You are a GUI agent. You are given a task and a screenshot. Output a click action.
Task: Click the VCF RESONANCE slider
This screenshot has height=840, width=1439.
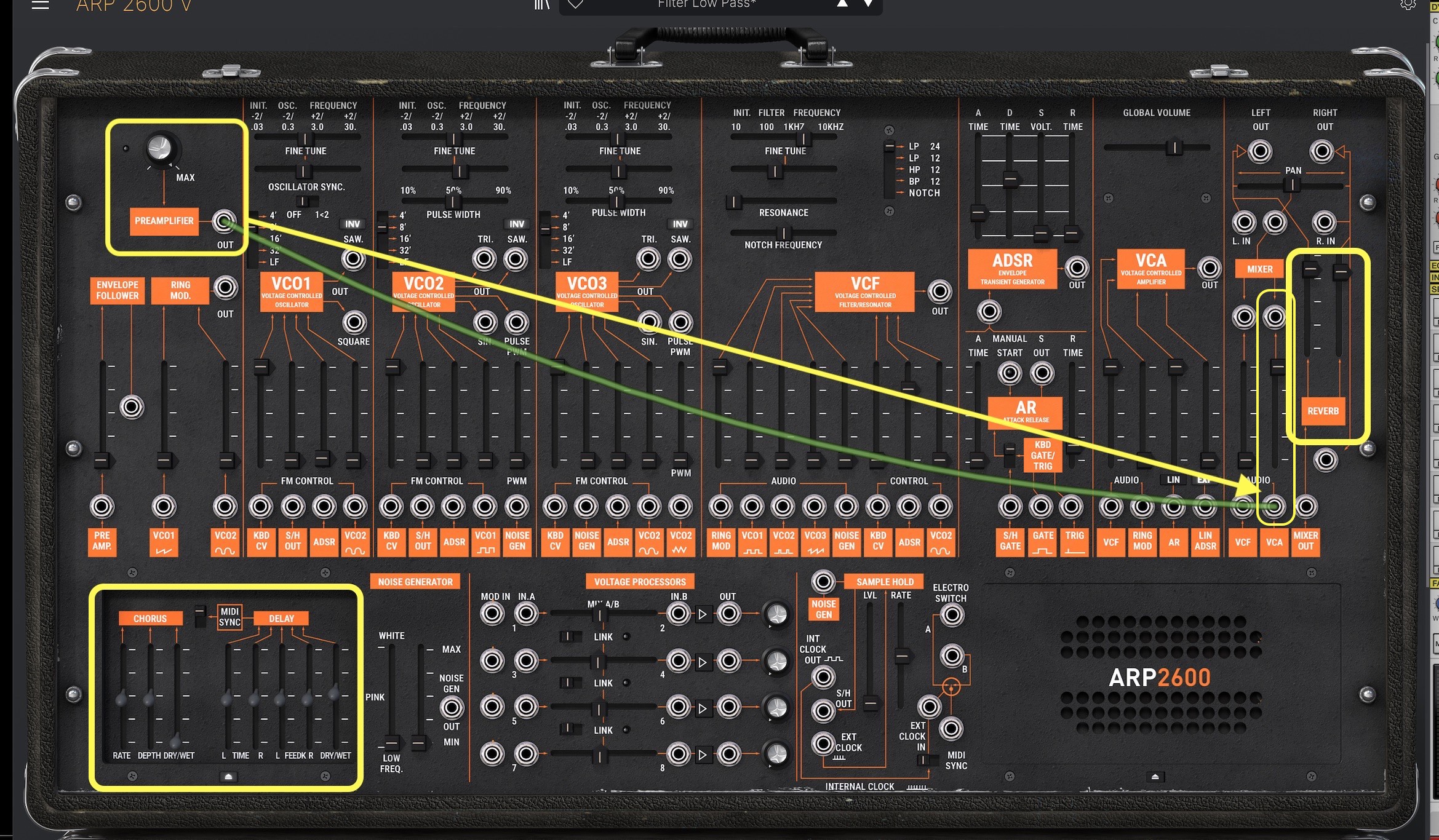[x=783, y=201]
